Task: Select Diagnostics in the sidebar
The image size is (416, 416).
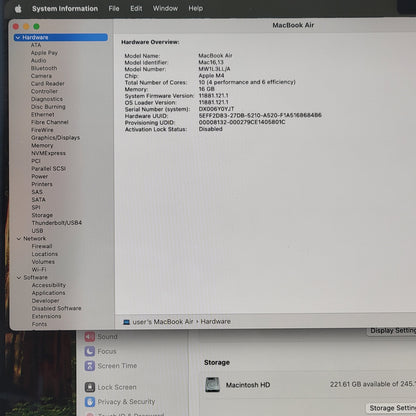Action: pos(47,99)
